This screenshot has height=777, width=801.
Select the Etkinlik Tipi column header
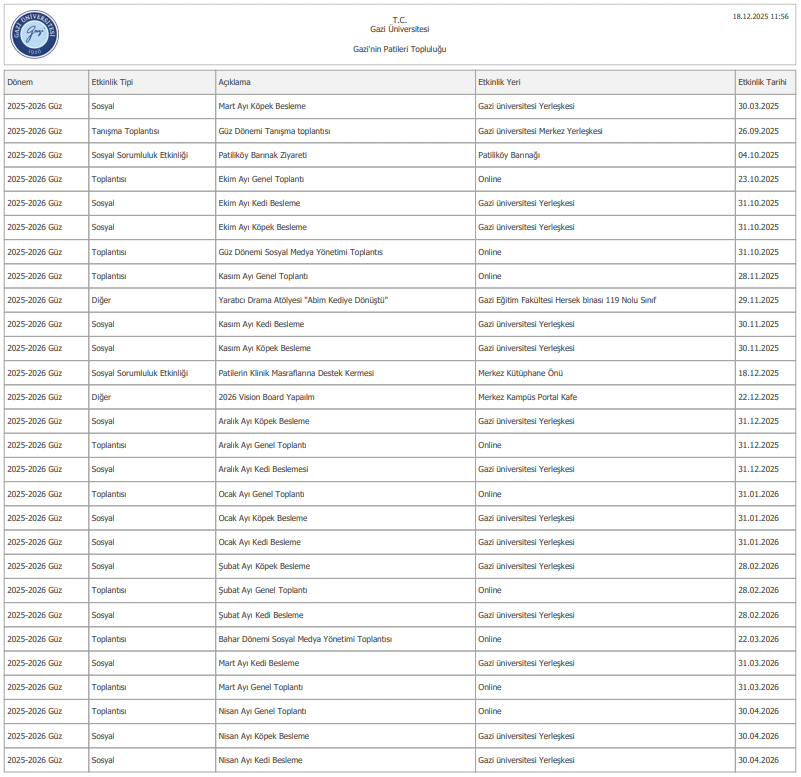(x=112, y=82)
